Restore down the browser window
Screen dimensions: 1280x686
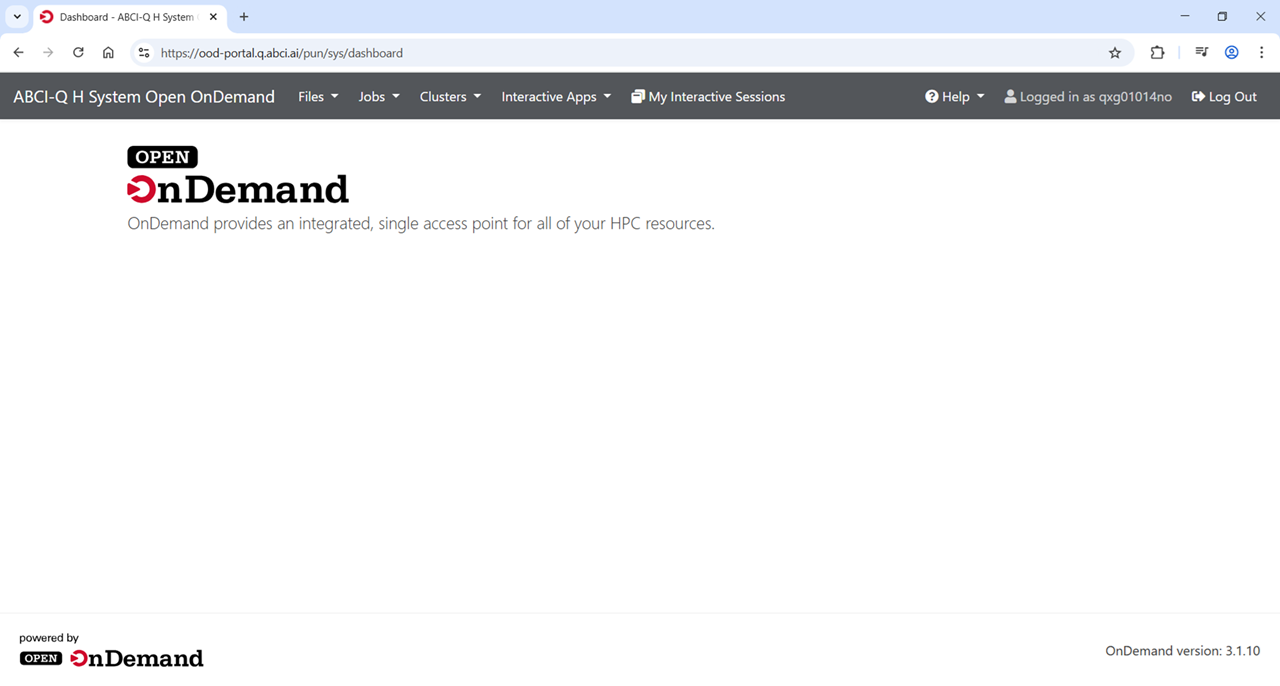(1222, 16)
